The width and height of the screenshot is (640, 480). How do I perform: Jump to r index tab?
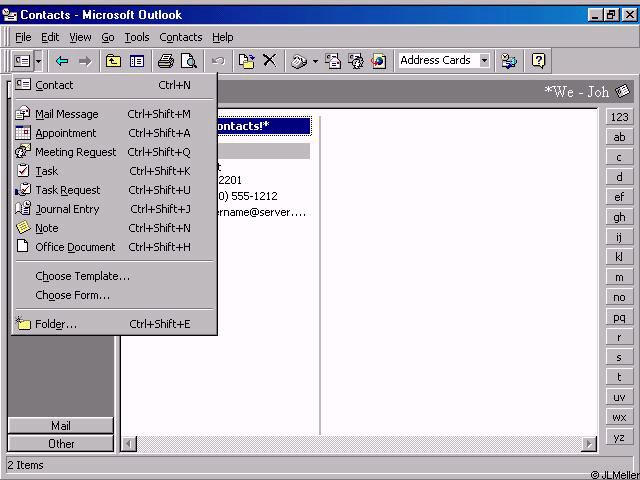619,337
